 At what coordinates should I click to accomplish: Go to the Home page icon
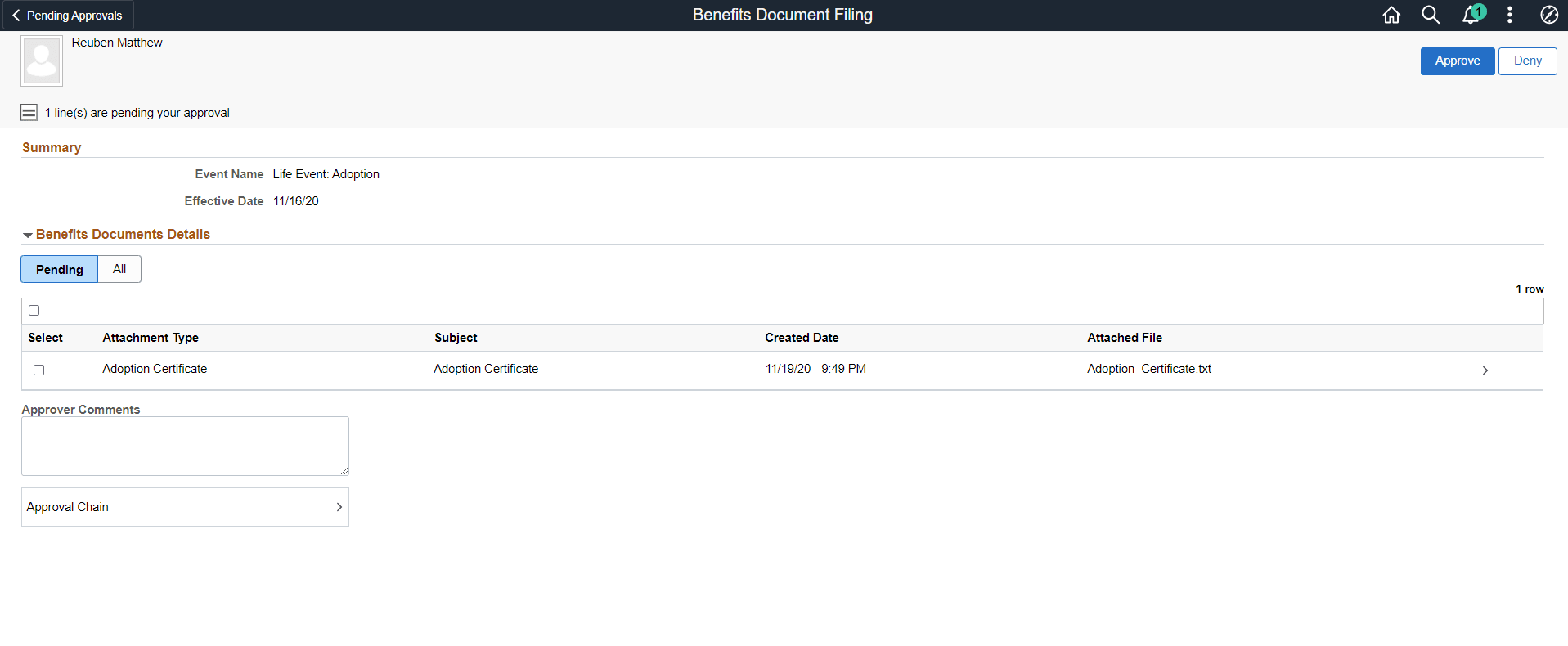[1391, 15]
